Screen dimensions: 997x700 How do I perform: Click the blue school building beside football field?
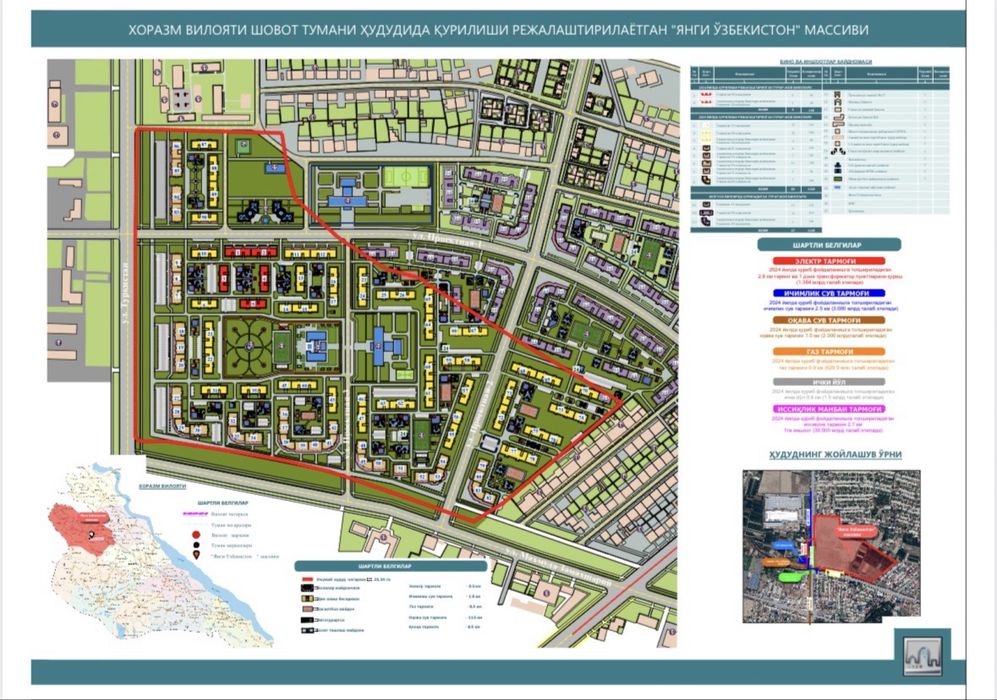[x=347, y=195]
